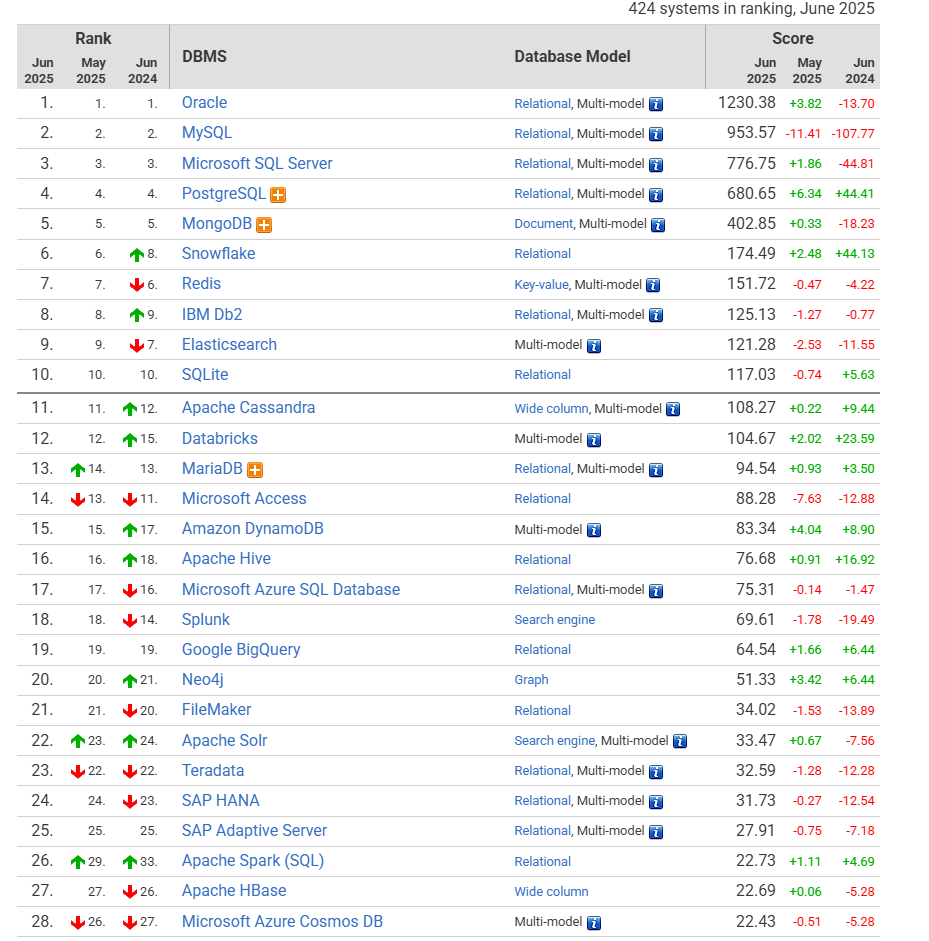Click Oracle's score value 1230.38

747,103
